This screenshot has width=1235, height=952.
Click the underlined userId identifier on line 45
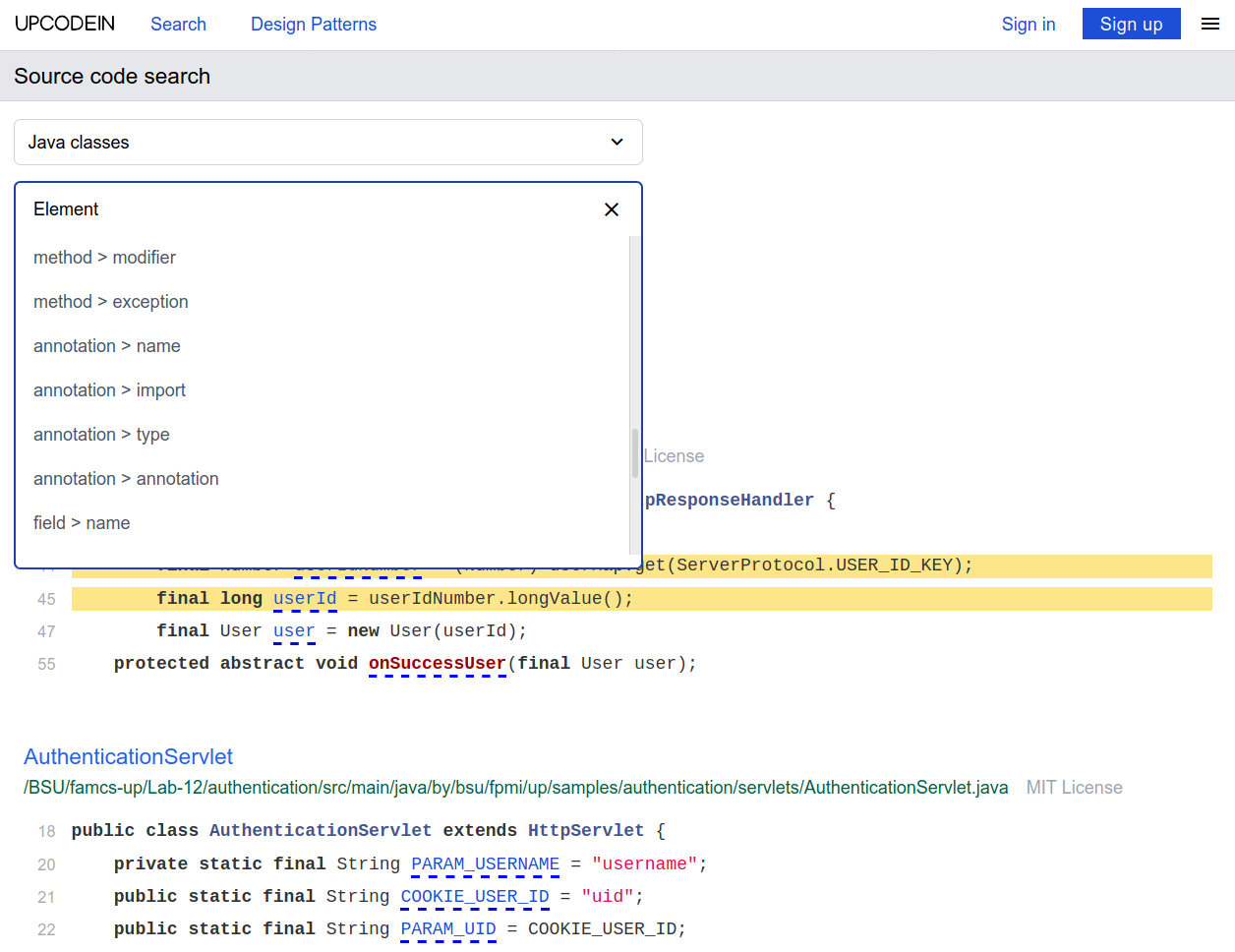tap(305, 598)
